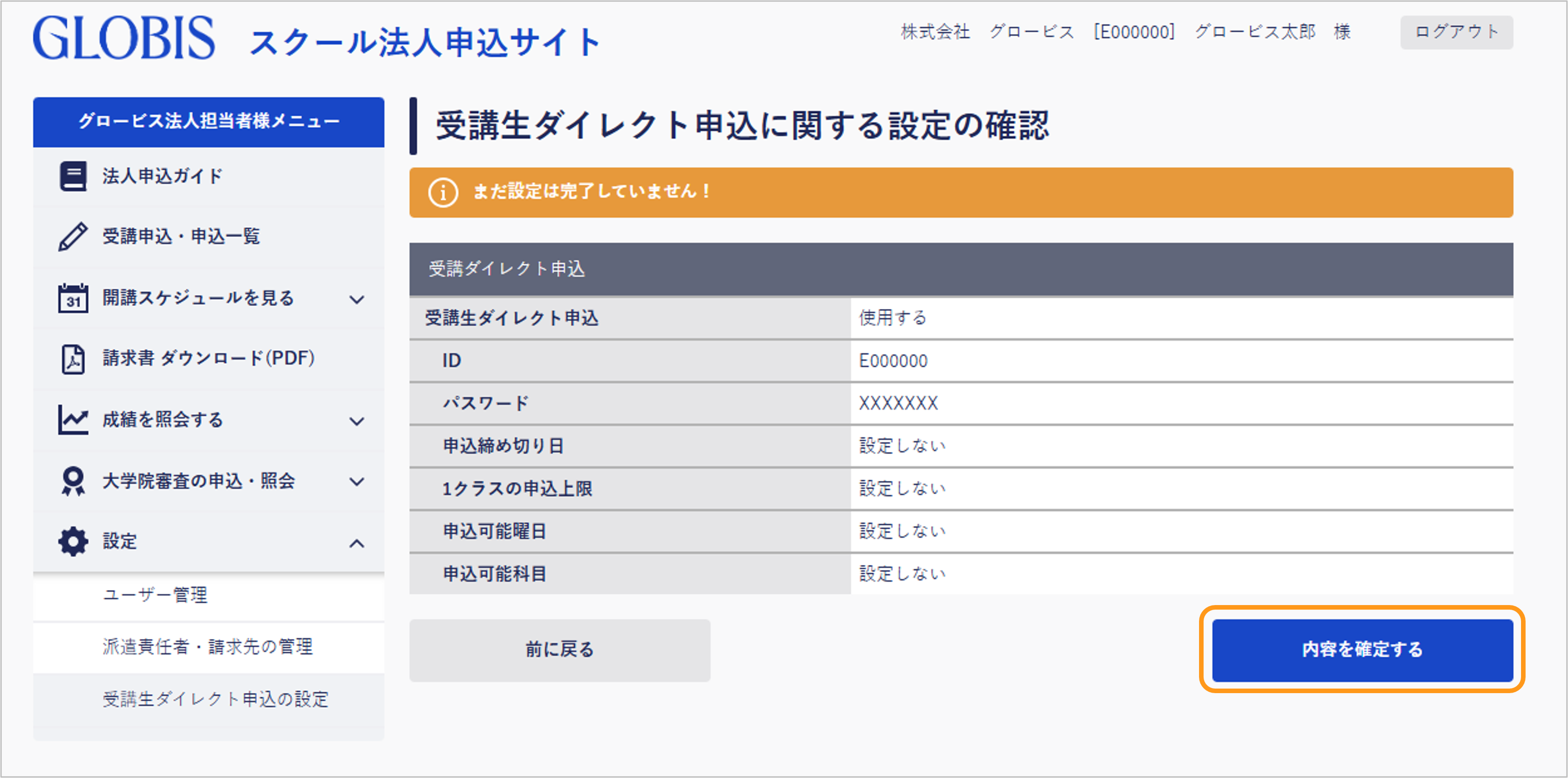The width and height of the screenshot is (1568, 778).
Task: Expand 開講スケジュールを見る chevron
Action: (x=357, y=299)
